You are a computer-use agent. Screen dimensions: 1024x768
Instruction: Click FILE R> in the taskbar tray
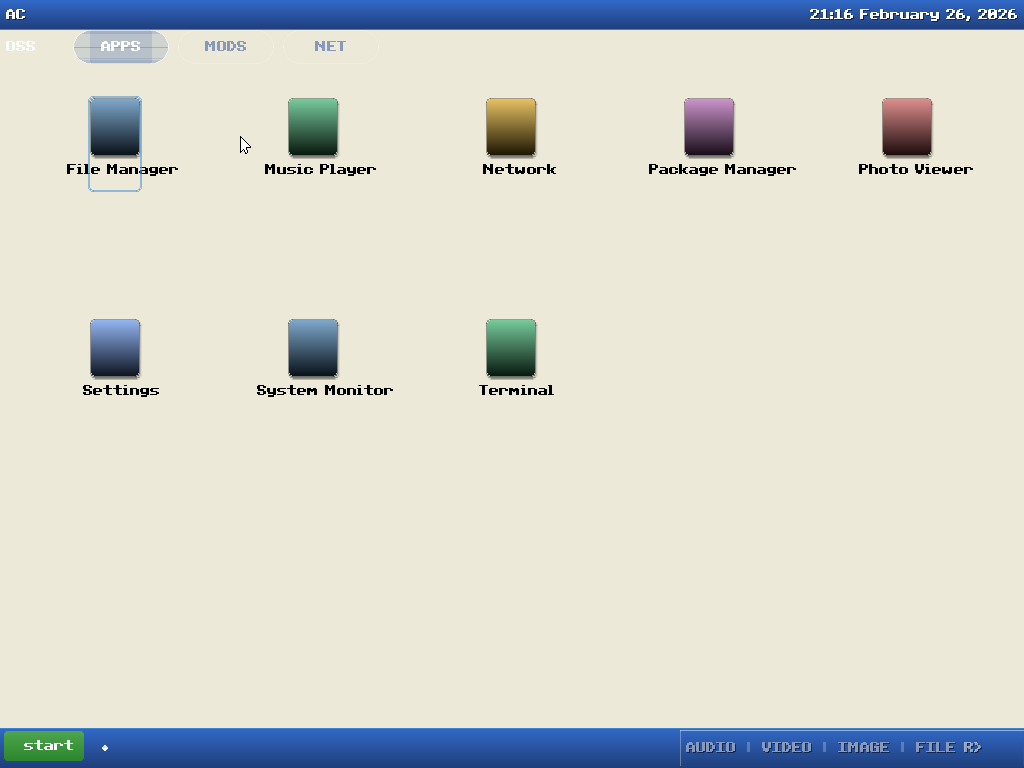tap(948, 747)
